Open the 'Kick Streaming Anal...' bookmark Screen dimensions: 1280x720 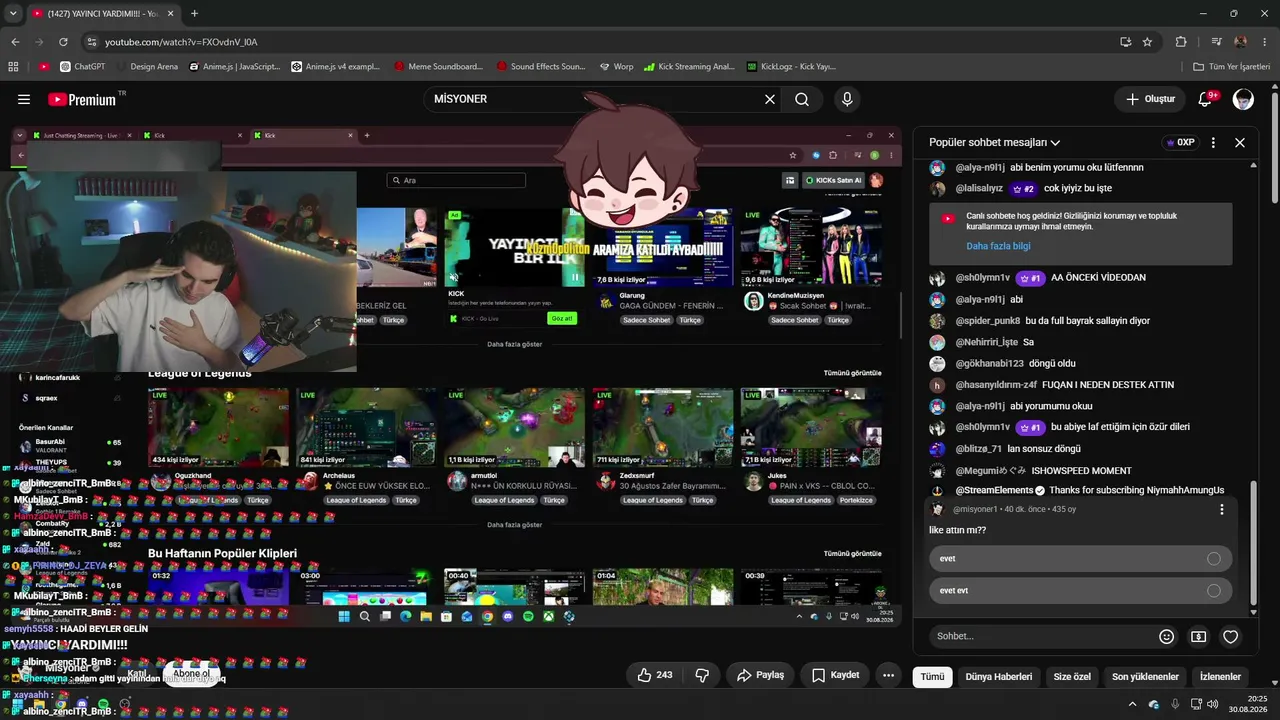(x=689, y=67)
